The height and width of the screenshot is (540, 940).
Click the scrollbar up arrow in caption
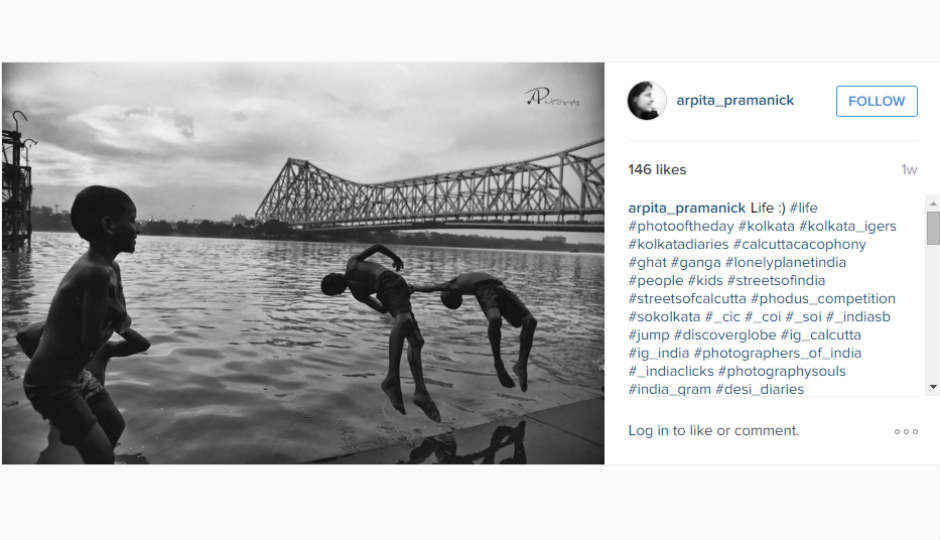click(x=933, y=204)
